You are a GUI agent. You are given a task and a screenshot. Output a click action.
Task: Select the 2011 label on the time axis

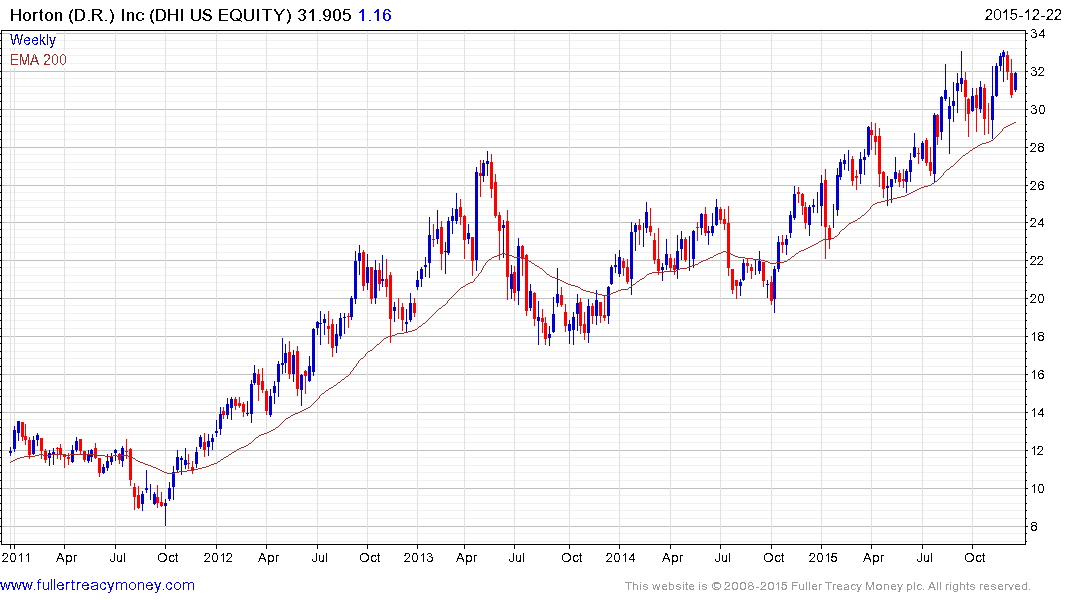click(x=15, y=557)
